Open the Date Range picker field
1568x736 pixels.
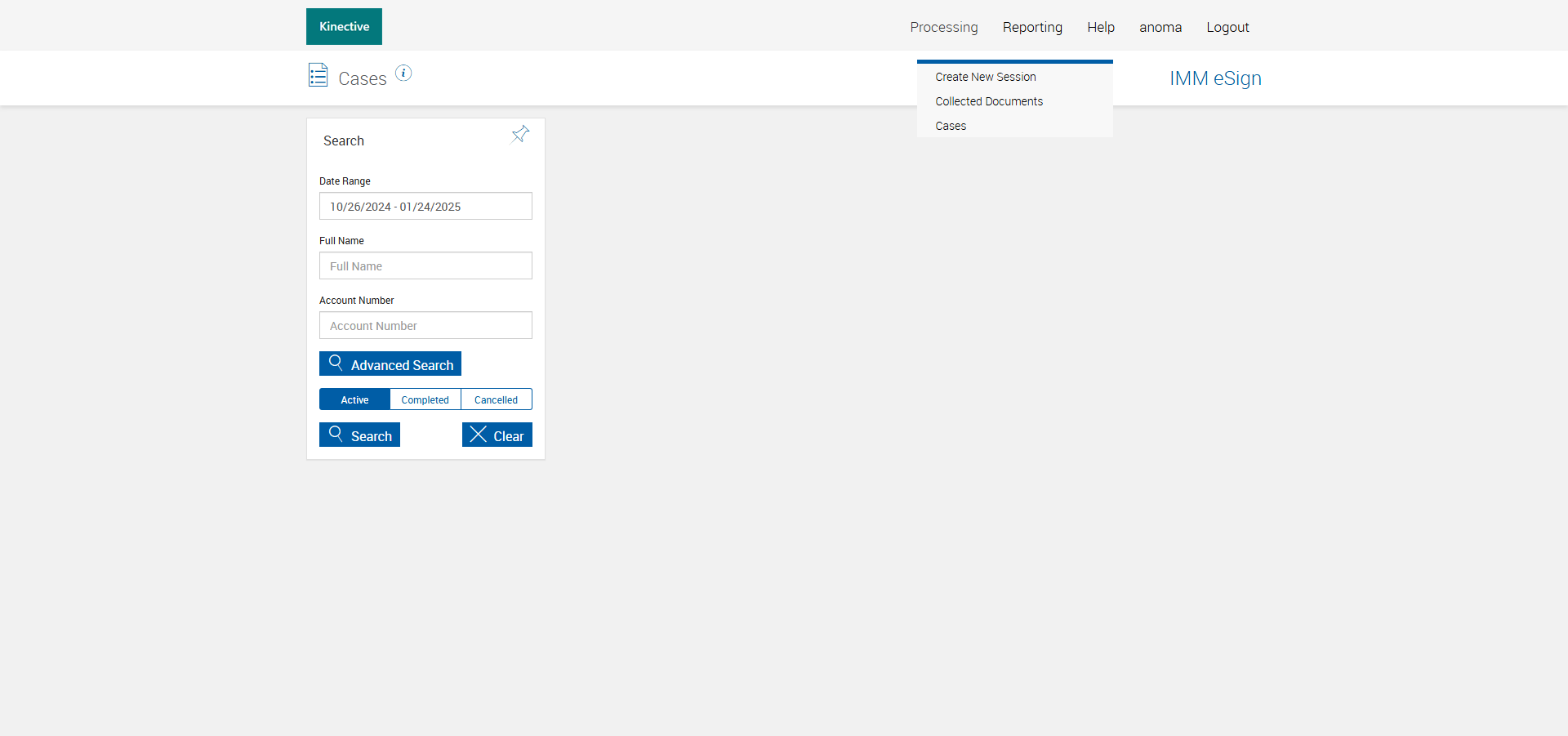pos(425,206)
